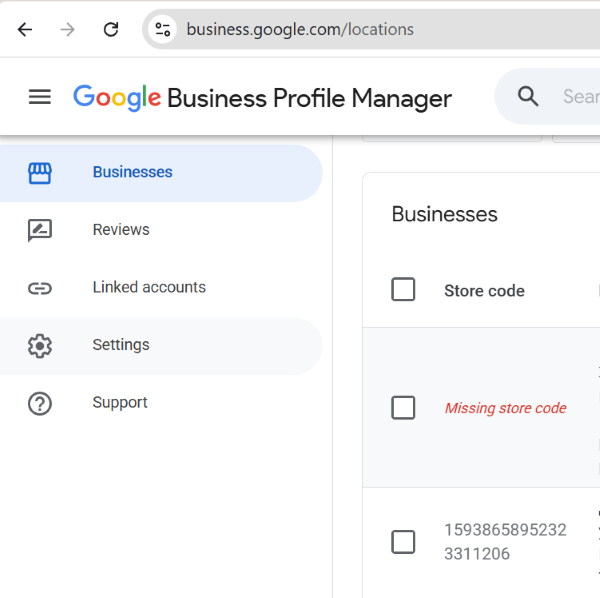600x598 pixels.
Task: Check the box for store 1593865895232 3311206
Action: (x=403, y=542)
